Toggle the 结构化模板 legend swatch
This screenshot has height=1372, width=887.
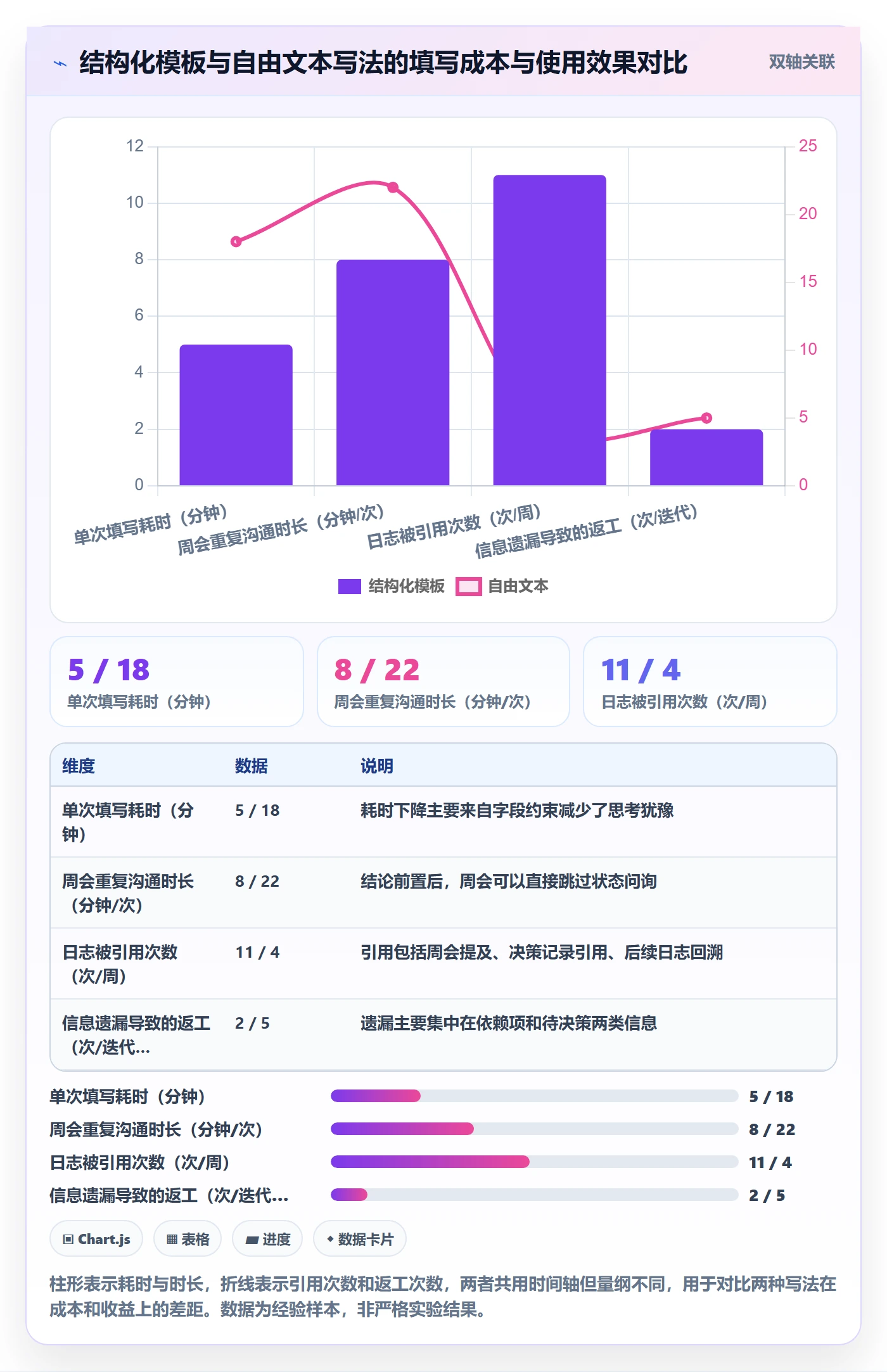(349, 587)
